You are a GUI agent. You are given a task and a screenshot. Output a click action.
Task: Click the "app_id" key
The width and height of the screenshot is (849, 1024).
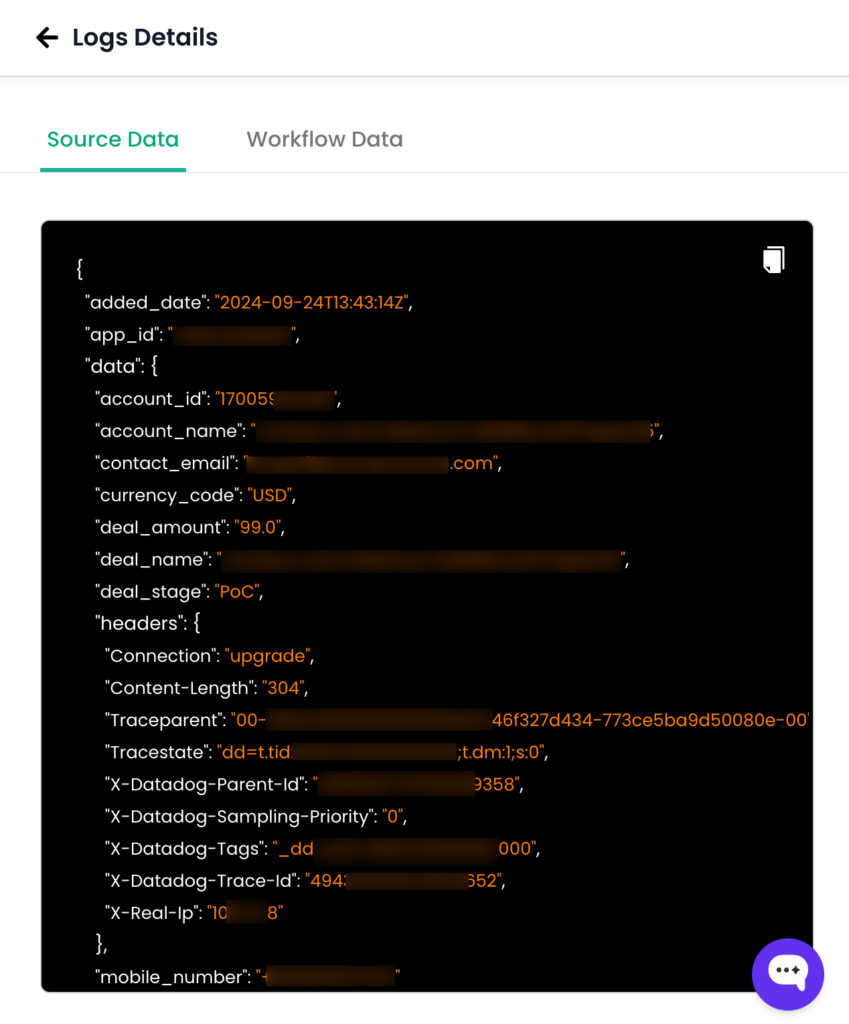coord(123,335)
